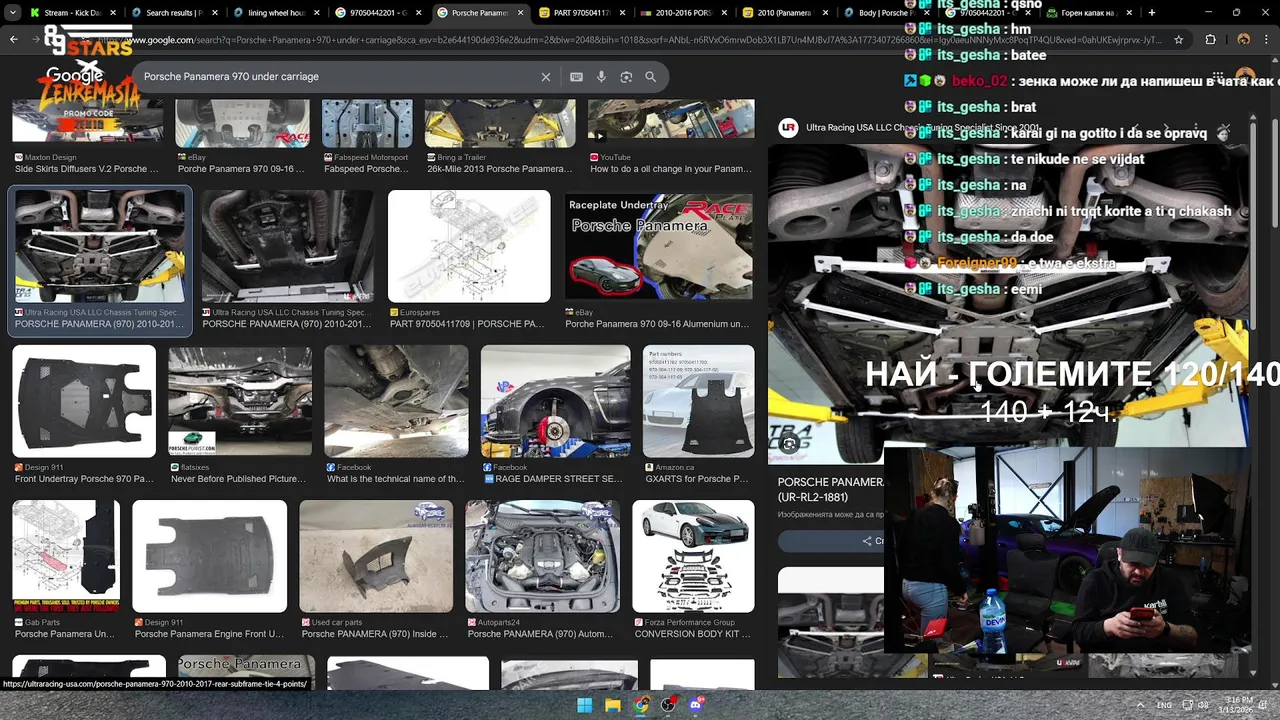Viewport: 1280px width, 720px height.
Task: Submit search with the magnifying glass icon
Action: click(x=650, y=77)
